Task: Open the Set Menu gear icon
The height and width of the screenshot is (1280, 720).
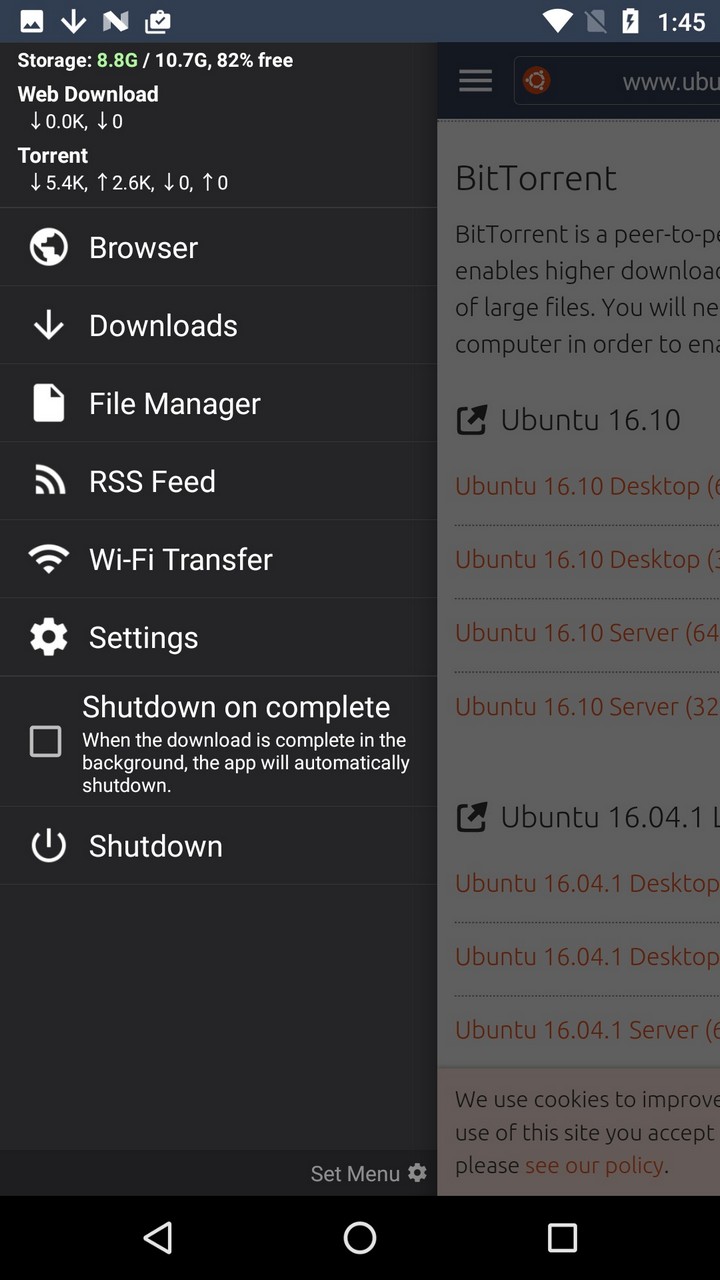Action: 417,1173
